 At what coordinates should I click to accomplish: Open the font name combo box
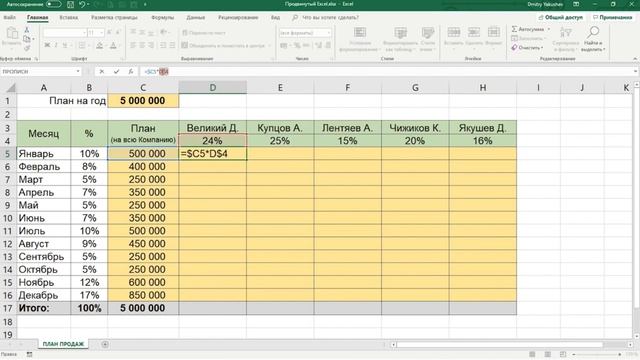point(64,33)
